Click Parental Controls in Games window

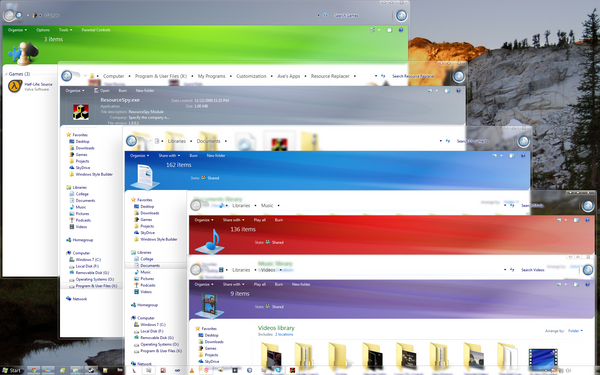click(x=96, y=30)
